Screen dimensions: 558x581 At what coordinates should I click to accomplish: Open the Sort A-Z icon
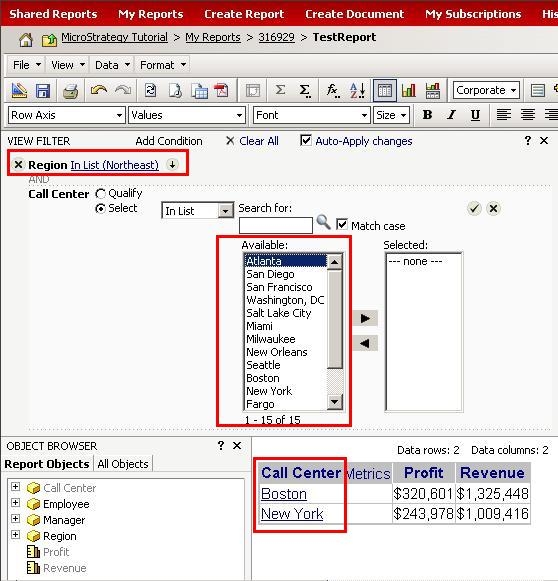[x=357, y=90]
